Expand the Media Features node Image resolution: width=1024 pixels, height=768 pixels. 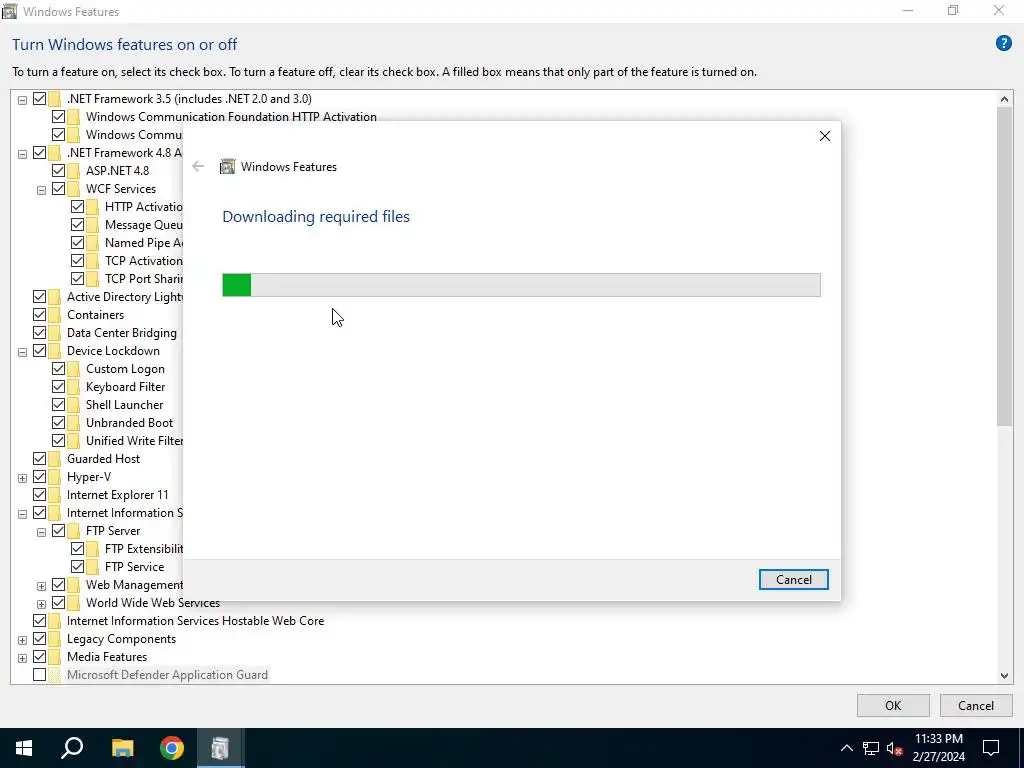[x=22, y=658]
